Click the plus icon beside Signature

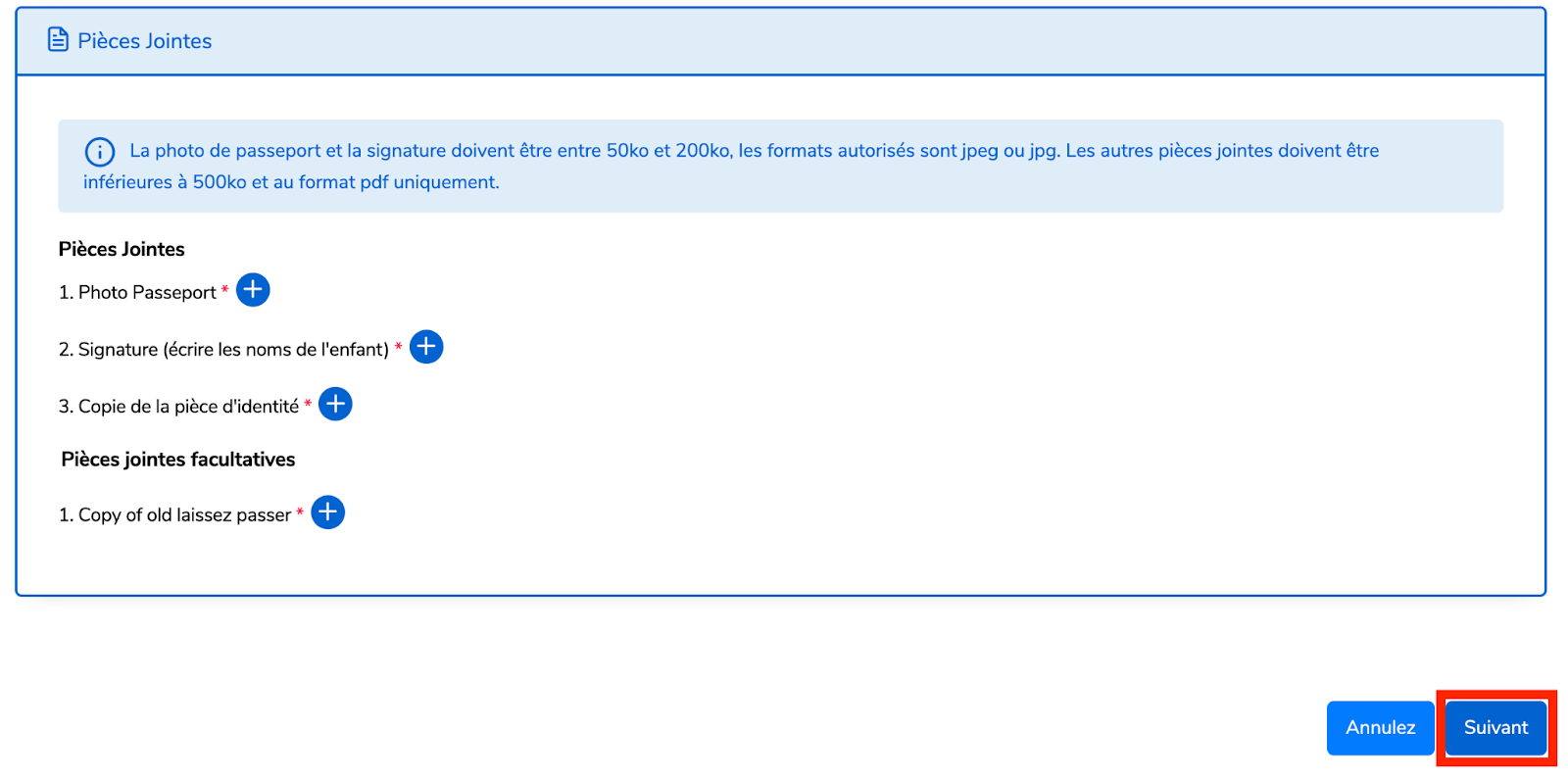pos(426,347)
